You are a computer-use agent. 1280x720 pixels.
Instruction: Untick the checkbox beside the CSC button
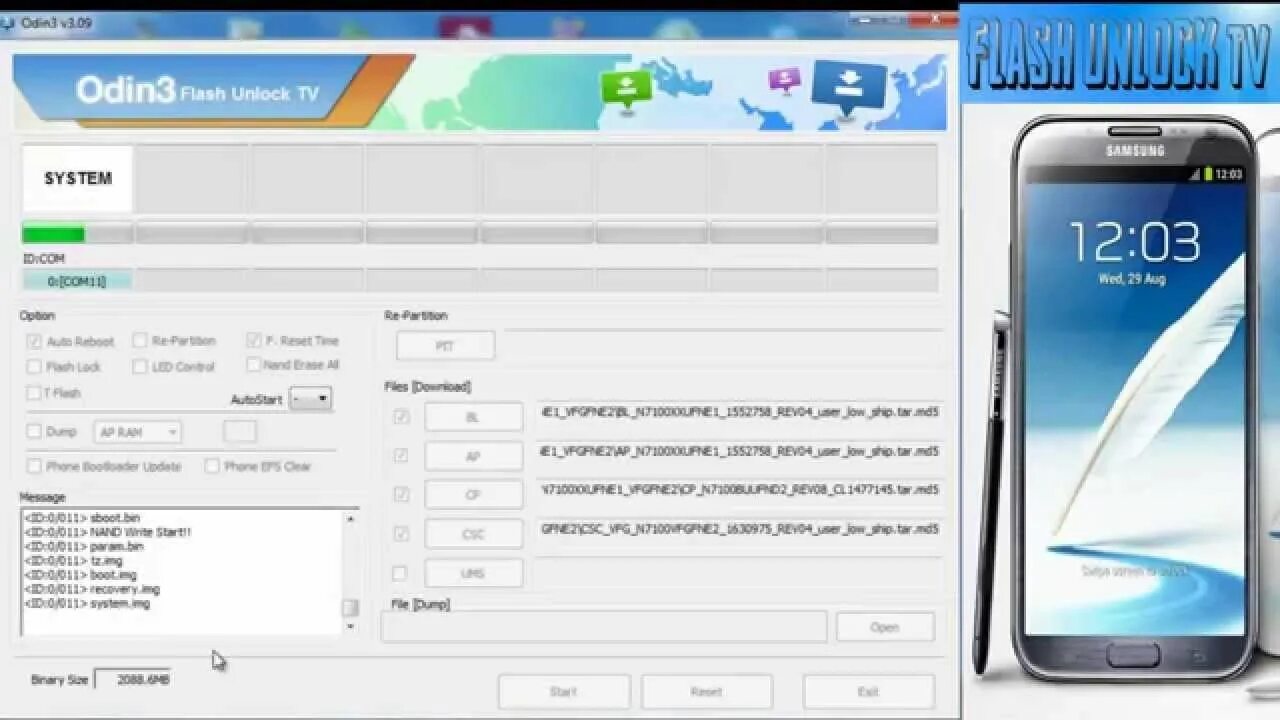click(x=401, y=534)
